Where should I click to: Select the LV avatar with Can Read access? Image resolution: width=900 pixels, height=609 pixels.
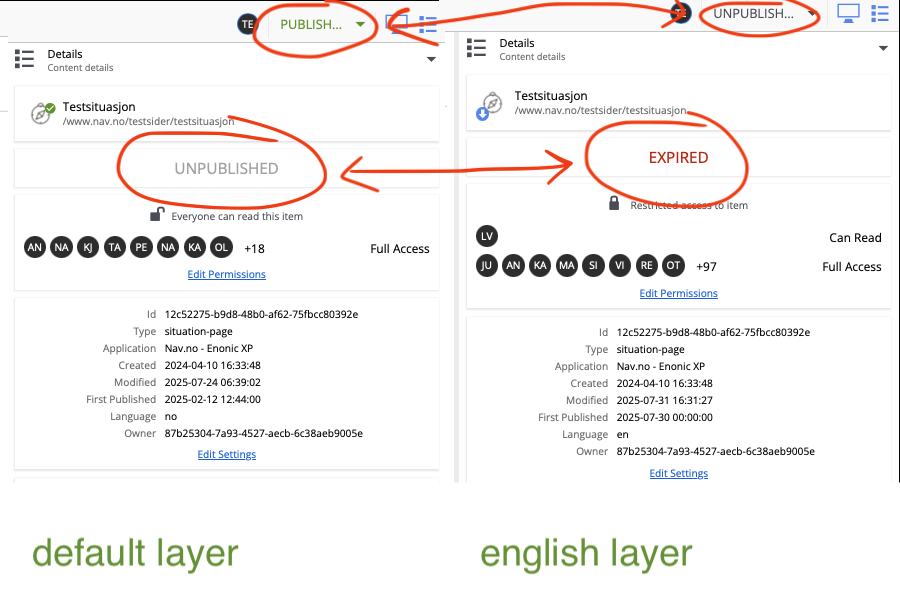[x=487, y=236]
